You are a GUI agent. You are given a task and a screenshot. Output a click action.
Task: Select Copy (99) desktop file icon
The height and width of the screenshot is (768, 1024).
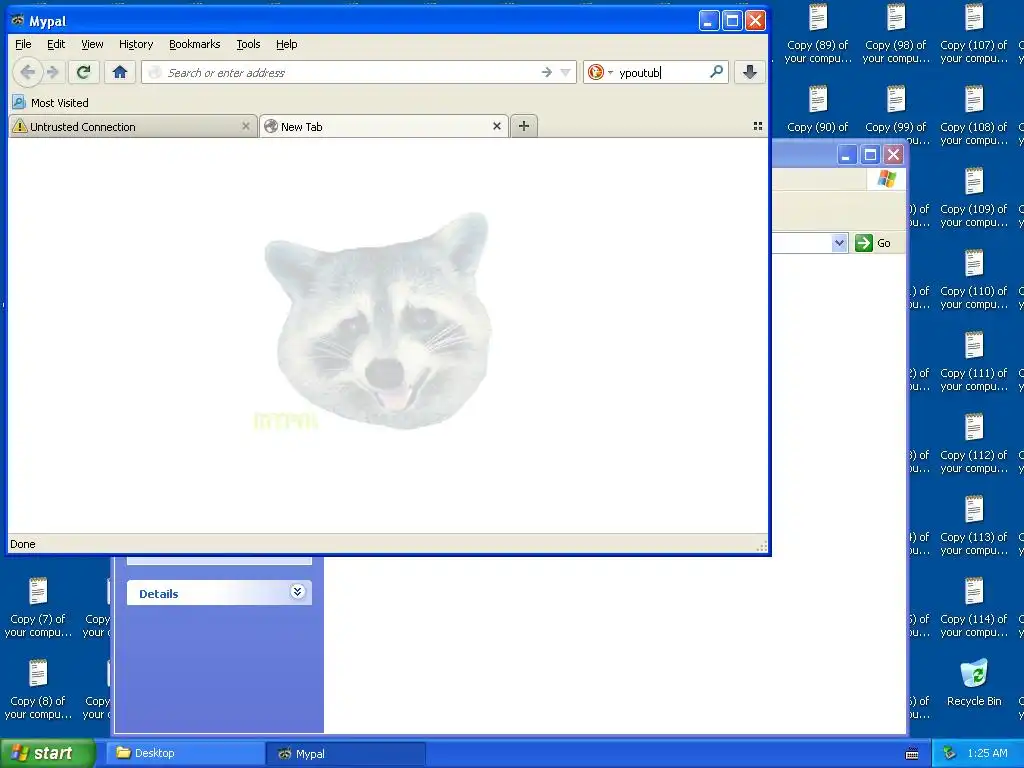click(x=895, y=108)
